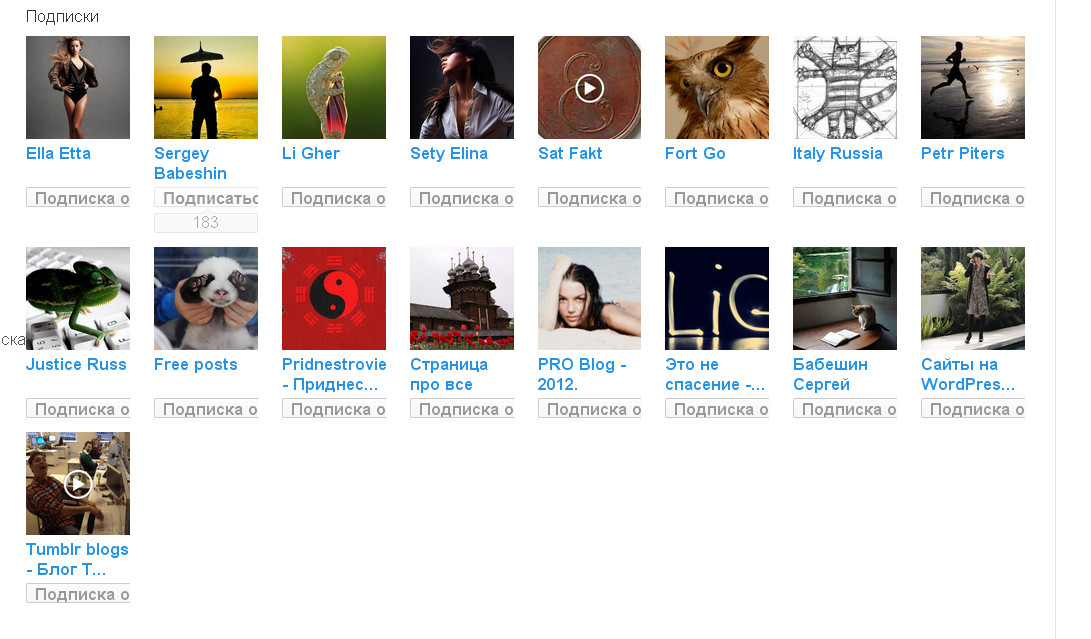1091x639 pixels.
Task: Select the yin-yang Pridnestrovie image
Action: pyautogui.click(x=334, y=299)
